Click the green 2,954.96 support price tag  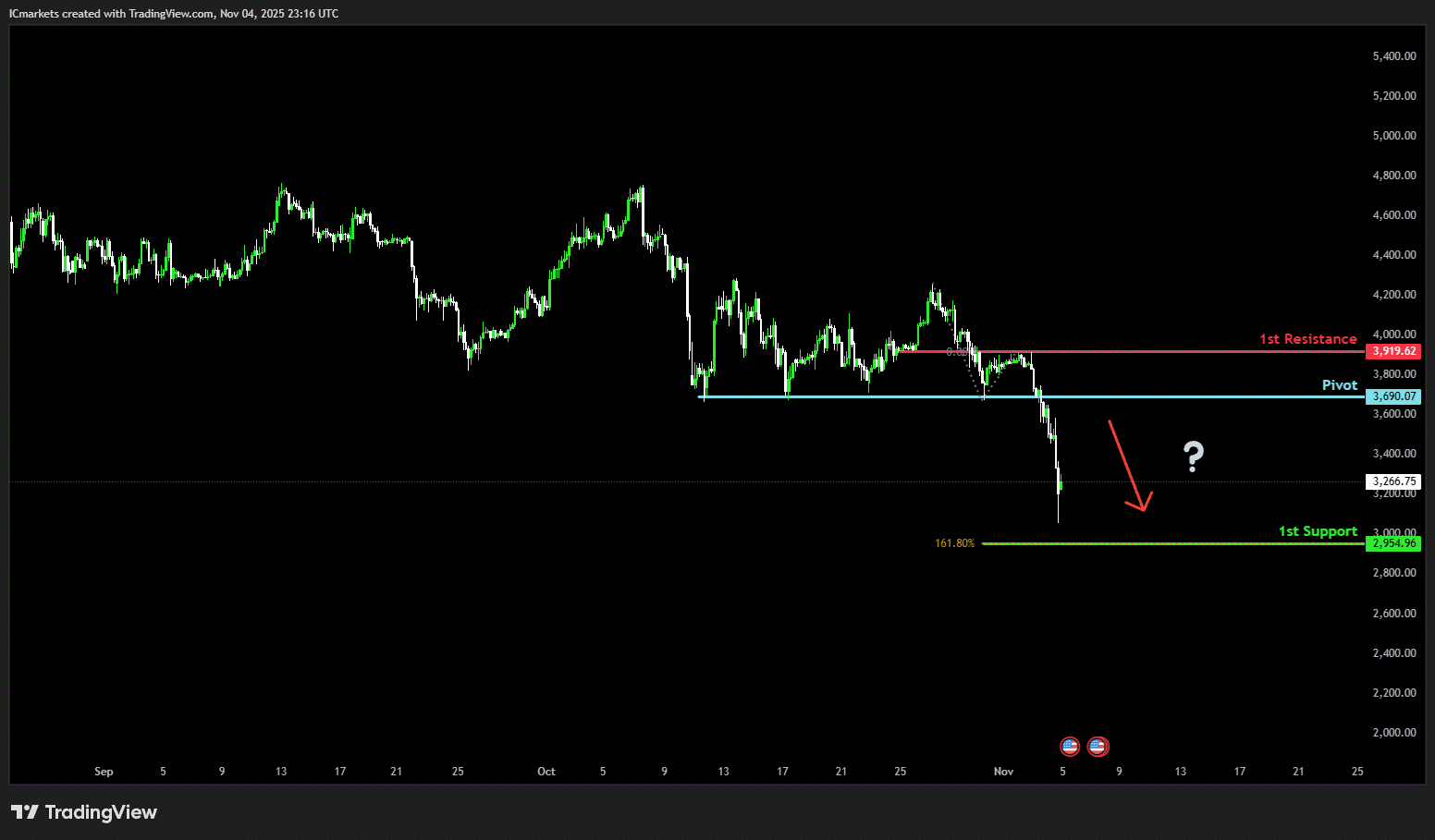[x=1393, y=543]
